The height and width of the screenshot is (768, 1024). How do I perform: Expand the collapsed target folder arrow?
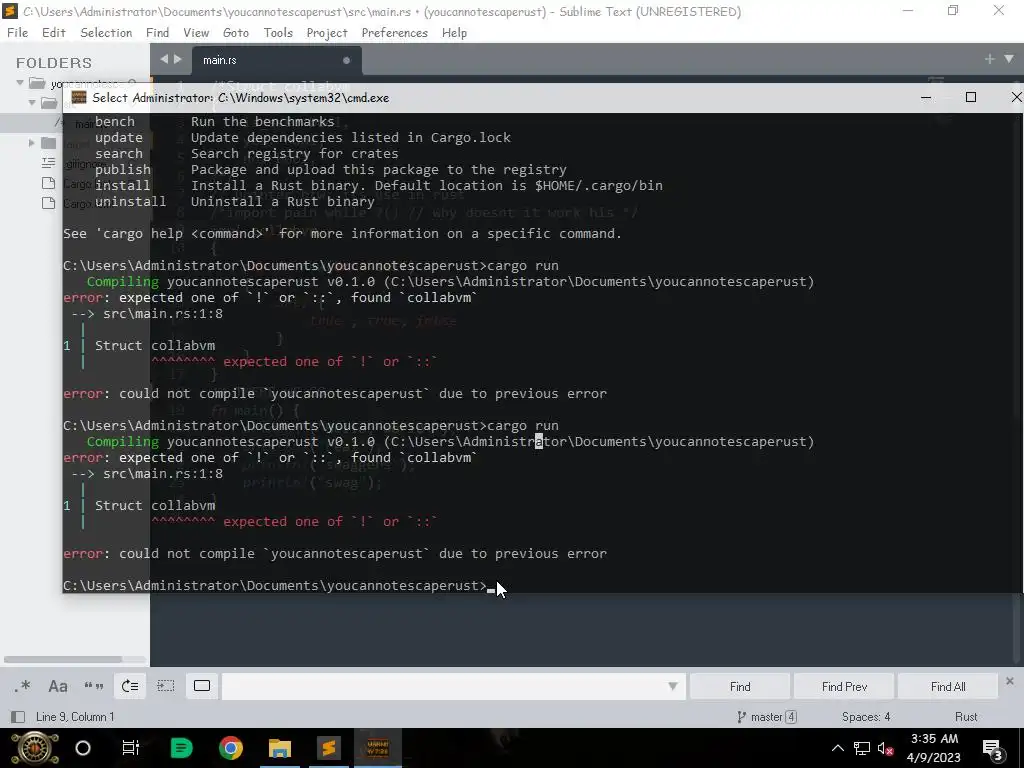pyautogui.click(x=31, y=142)
